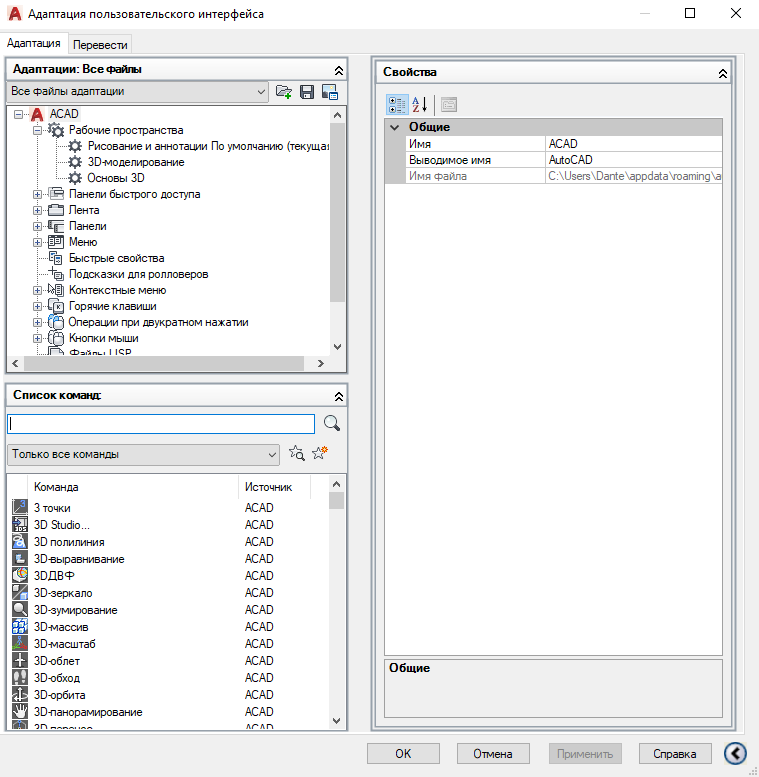Collapse the Свойства panel

pyautogui.click(x=723, y=74)
